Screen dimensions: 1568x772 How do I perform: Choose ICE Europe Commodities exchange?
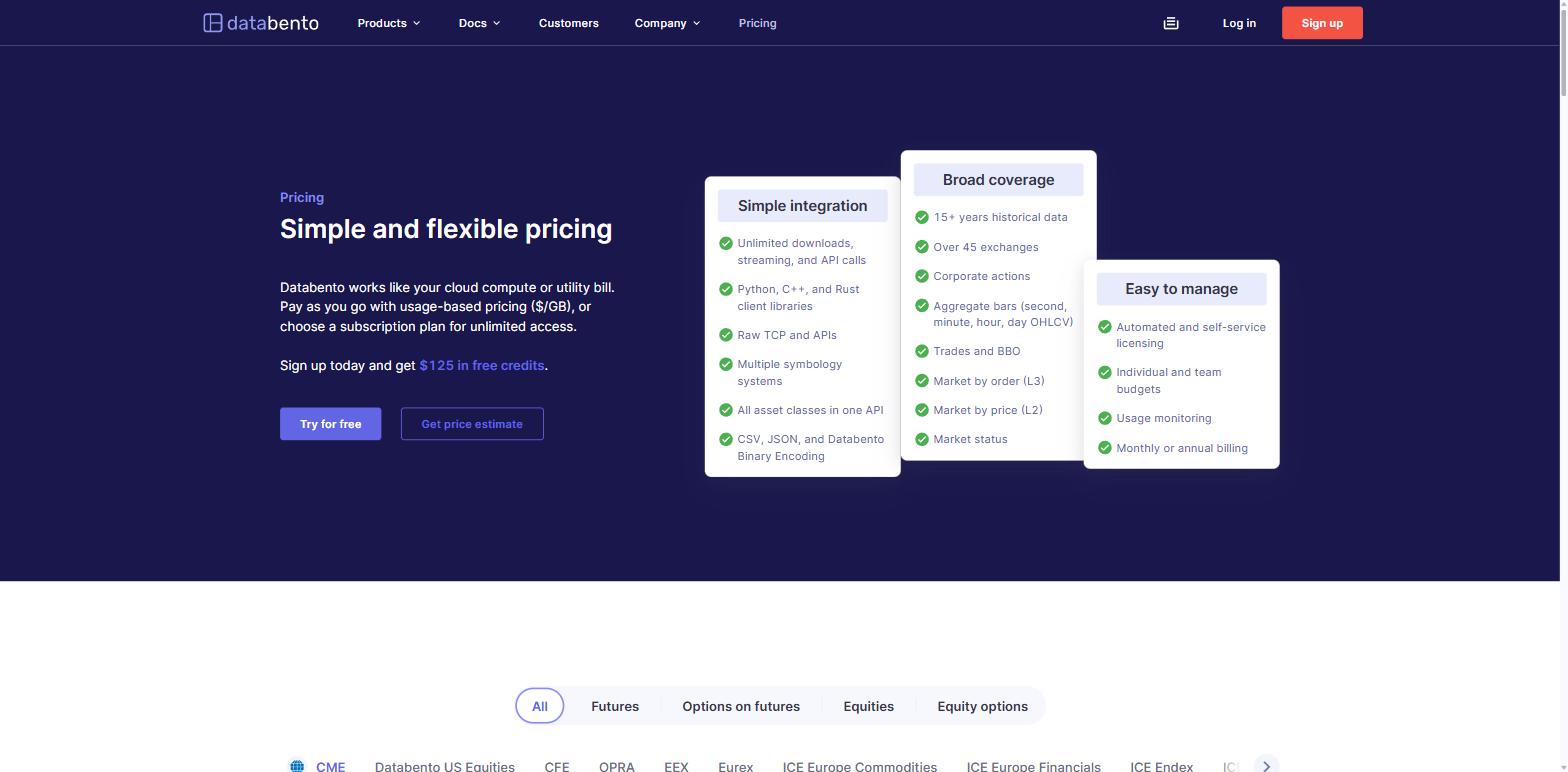pos(860,767)
